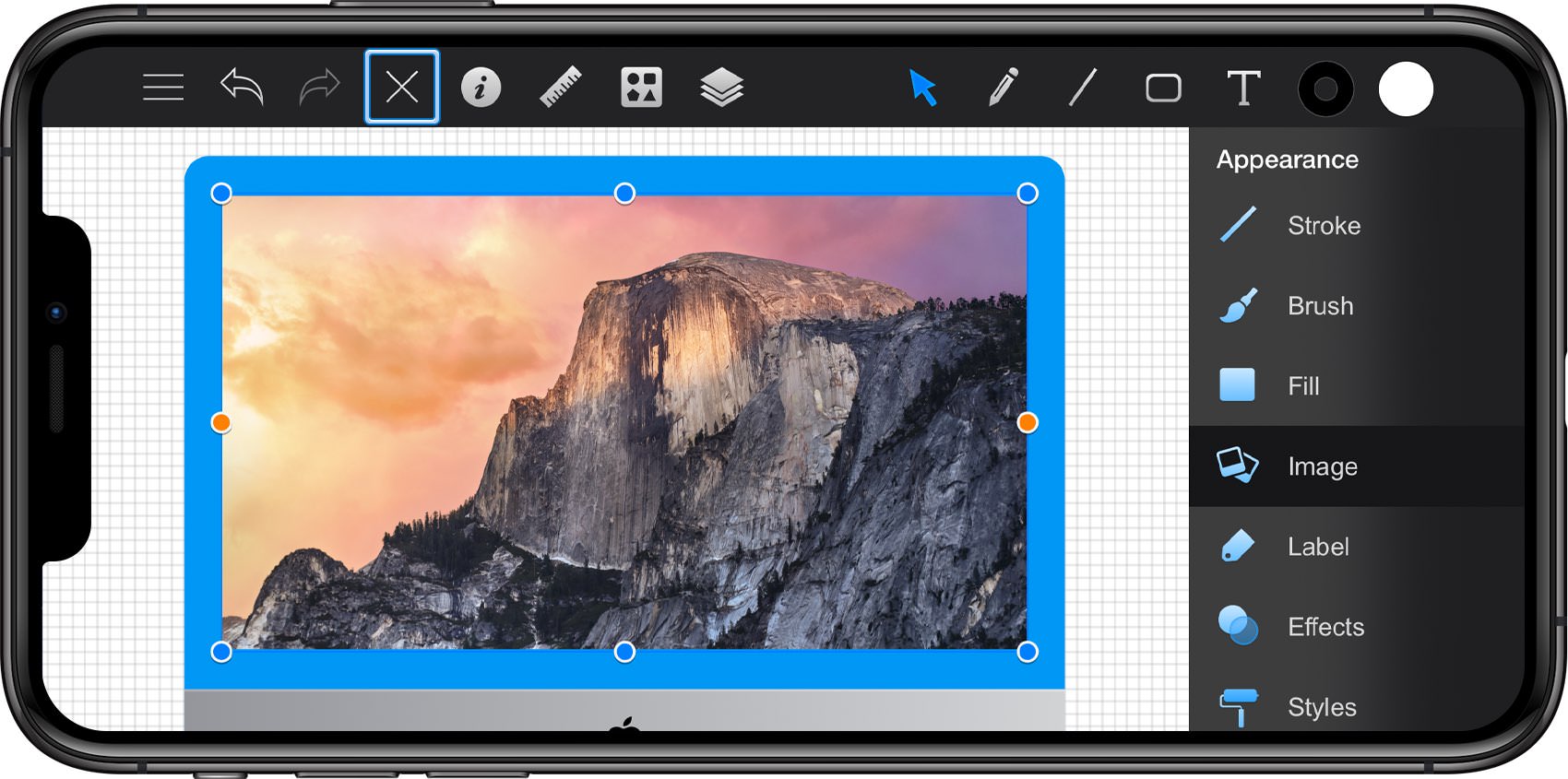Open Brush appearance settings
This screenshot has height=779, width=1568.
click(1356, 305)
